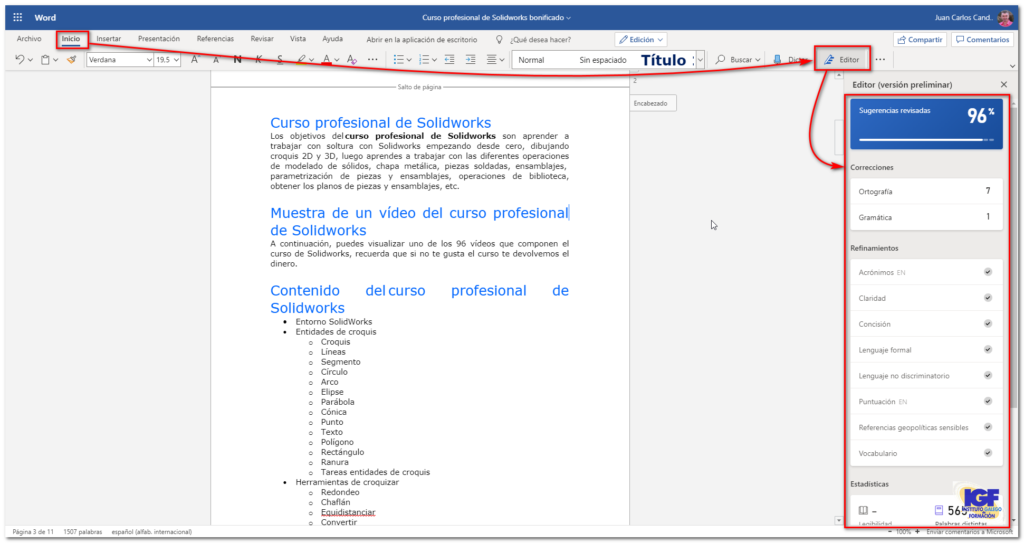Click the lightbulb tell-me icon
The image size is (1024, 543).
click(x=500, y=40)
